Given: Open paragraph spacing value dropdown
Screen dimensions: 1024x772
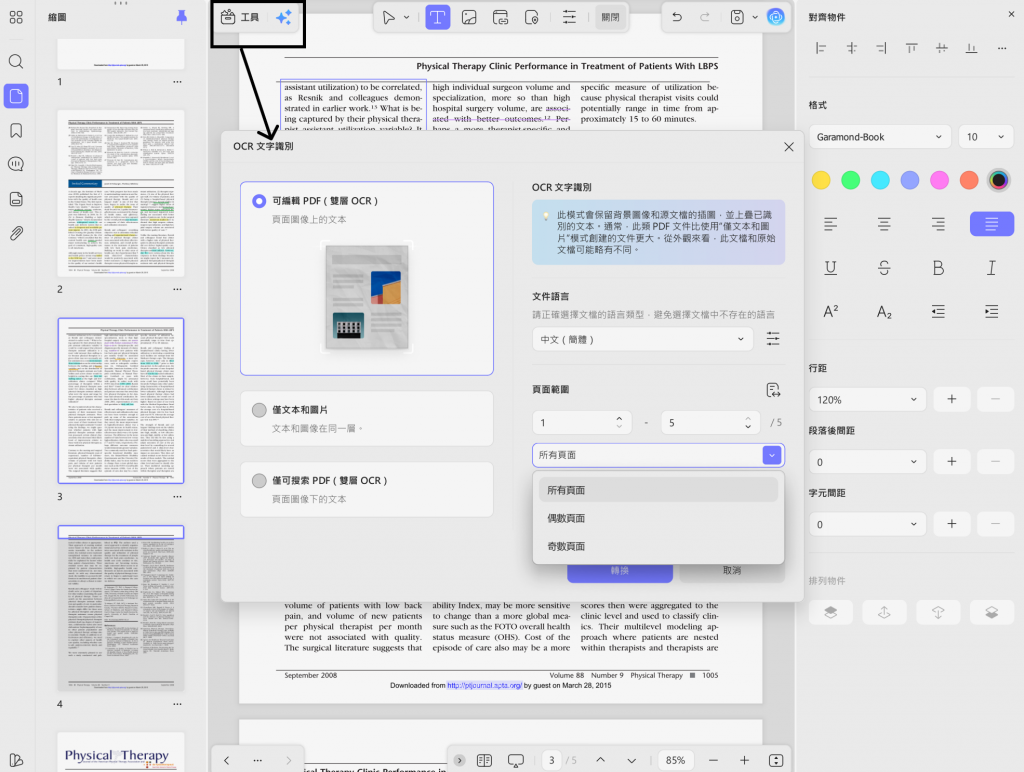Looking at the screenshot, I should pos(867,462).
